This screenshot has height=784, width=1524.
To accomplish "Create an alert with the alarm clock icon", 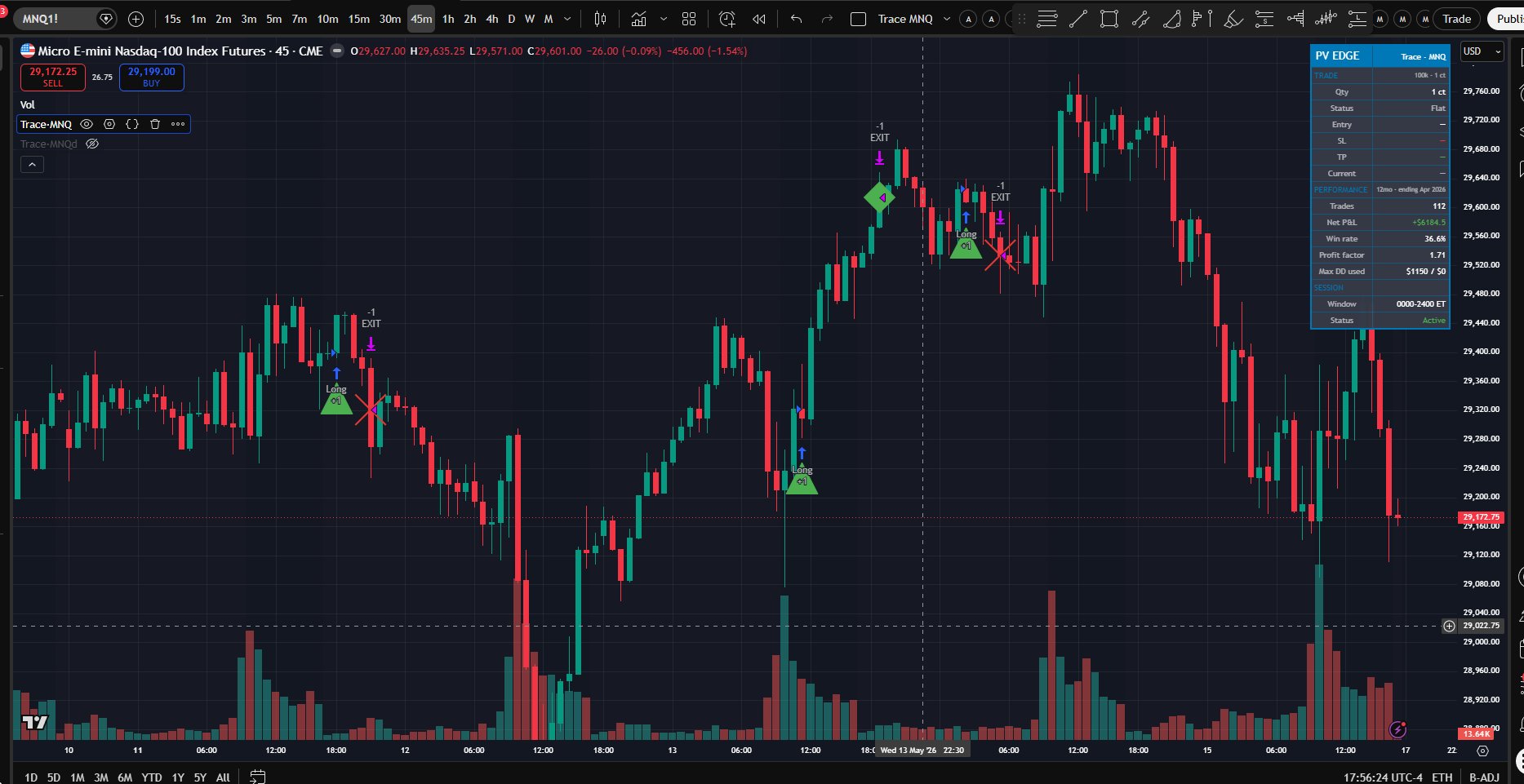I will [726, 19].
